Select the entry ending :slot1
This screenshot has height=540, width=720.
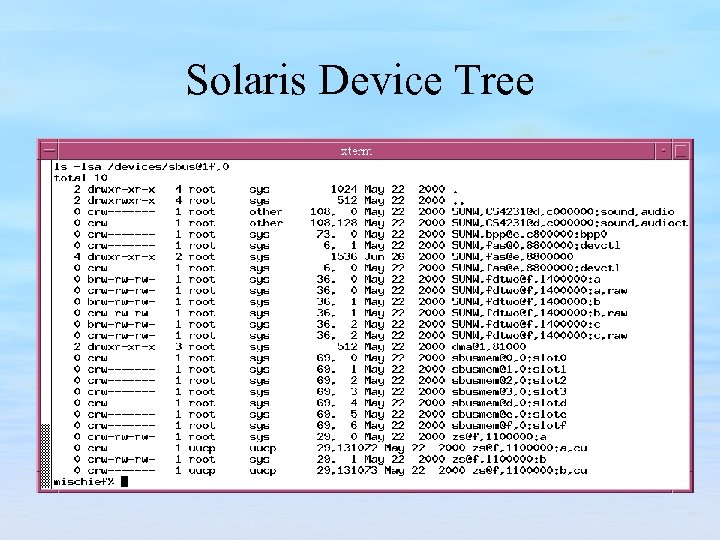509,369
